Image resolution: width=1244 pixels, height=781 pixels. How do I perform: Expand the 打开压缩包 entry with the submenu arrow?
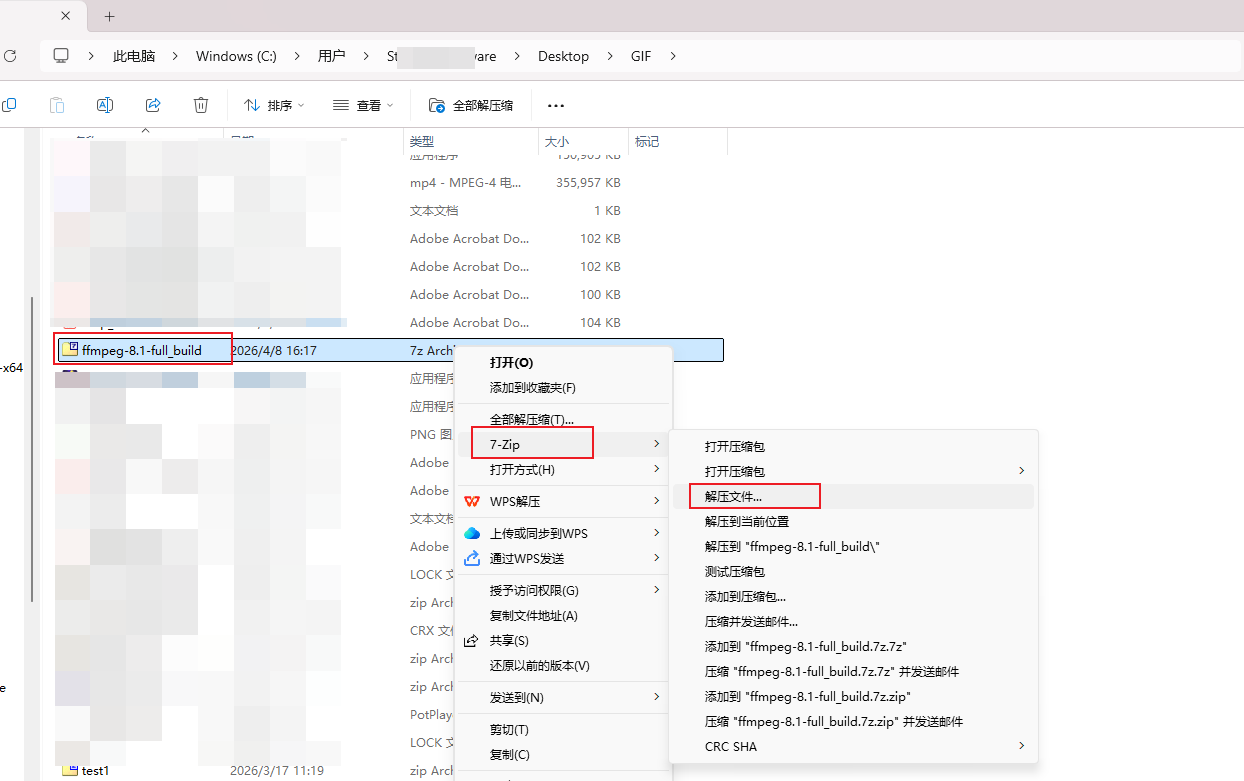[854, 471]
